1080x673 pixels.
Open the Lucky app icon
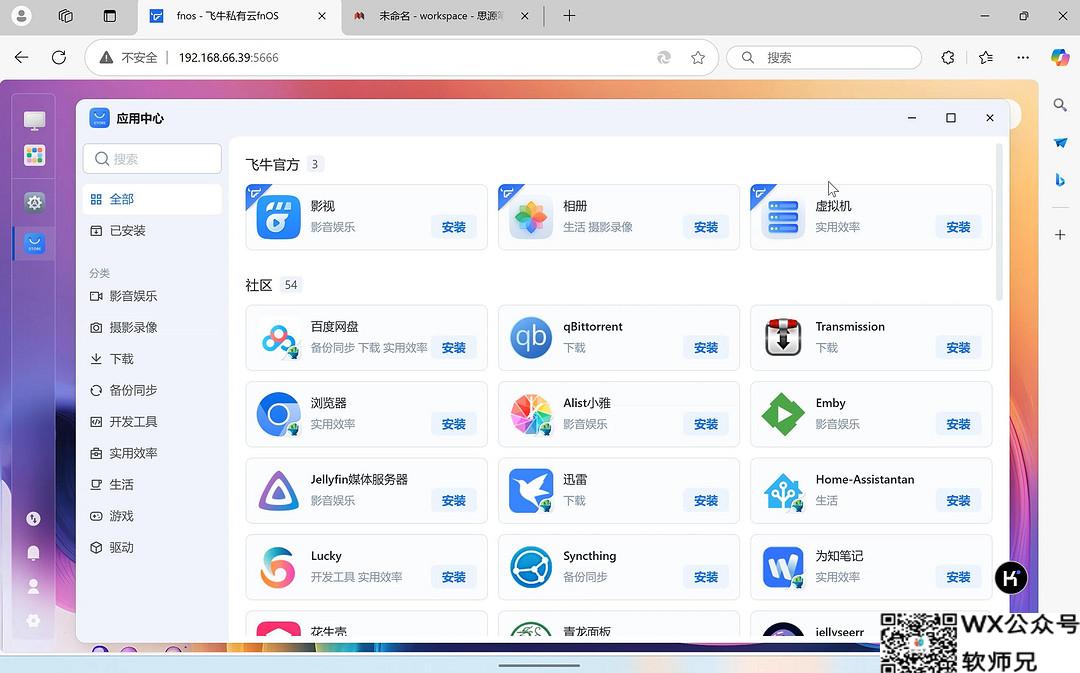(x=278, y=568)
